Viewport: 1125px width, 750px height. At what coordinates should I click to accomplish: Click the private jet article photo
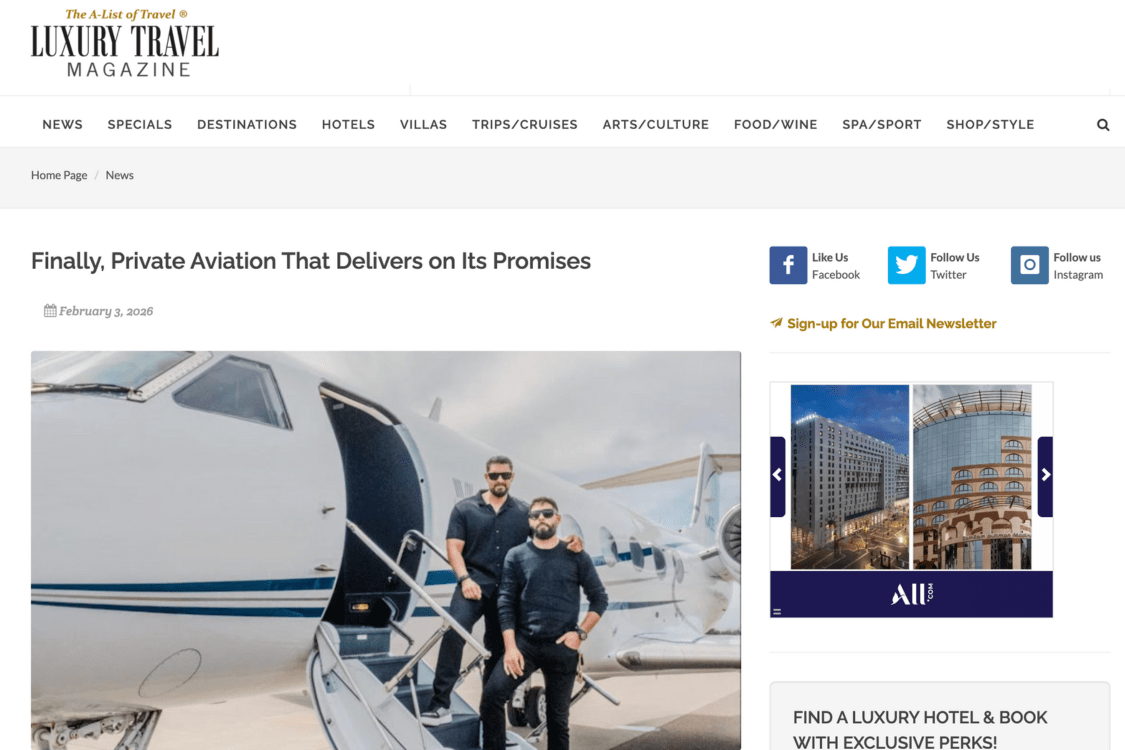[x=386, y=550]
